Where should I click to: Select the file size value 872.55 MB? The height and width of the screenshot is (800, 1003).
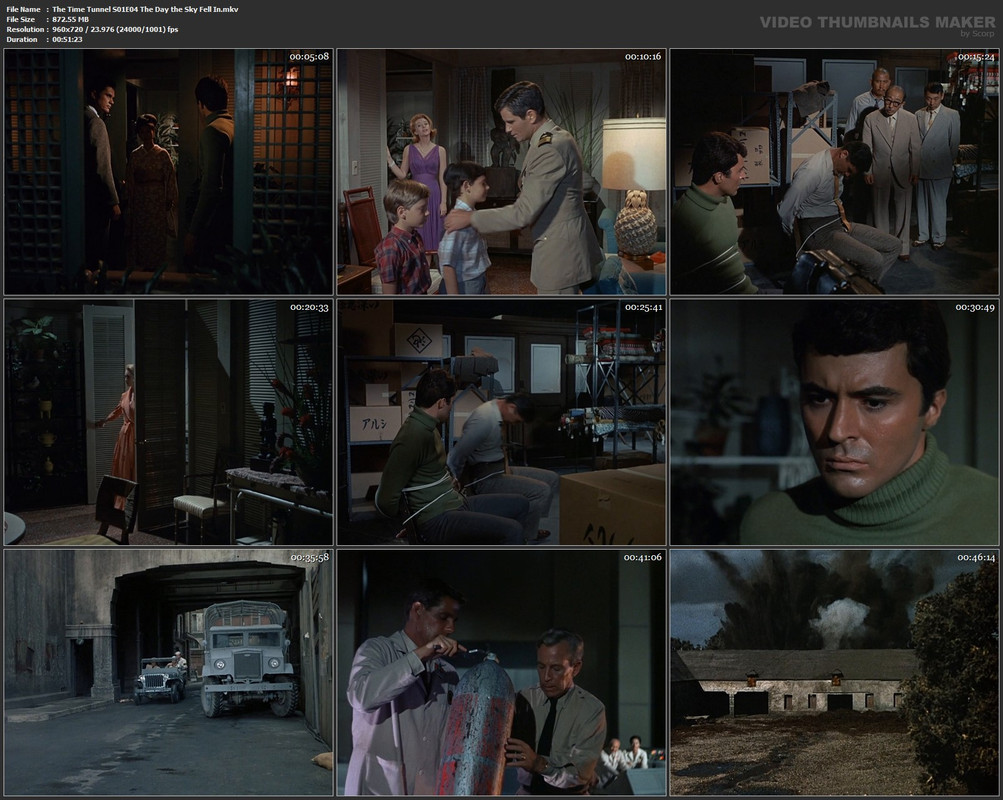point(70,19)
